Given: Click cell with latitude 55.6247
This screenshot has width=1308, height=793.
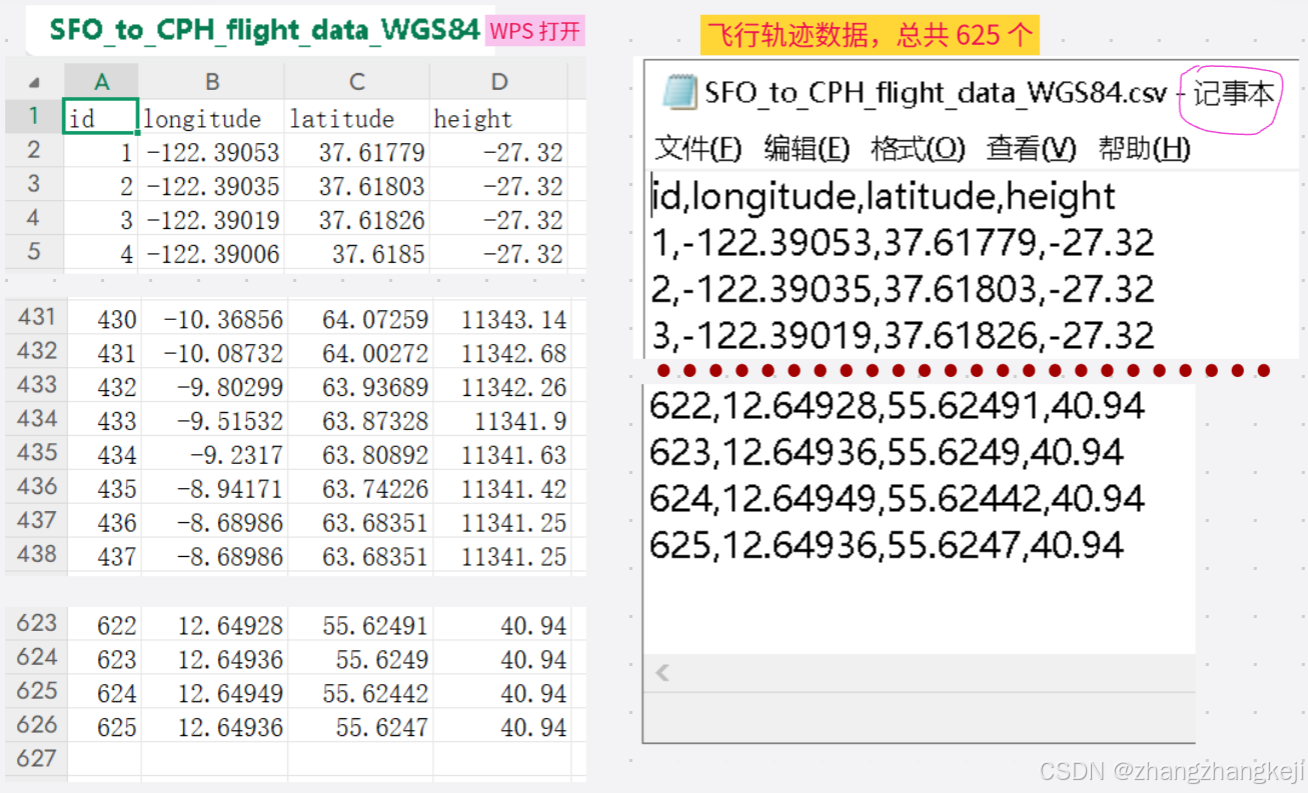Looking at the screenshot, I should pos(358,728).
